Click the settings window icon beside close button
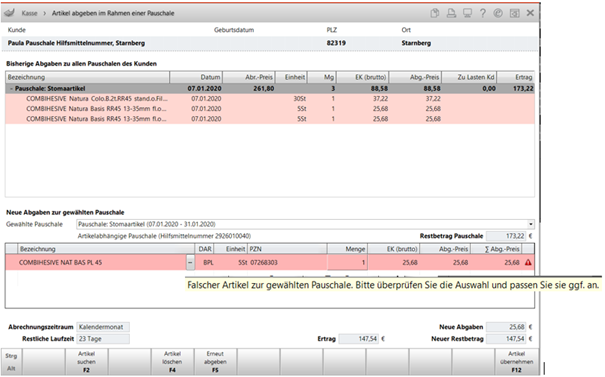Viewport: 605px width, 377px height. [x=515, y=13]
